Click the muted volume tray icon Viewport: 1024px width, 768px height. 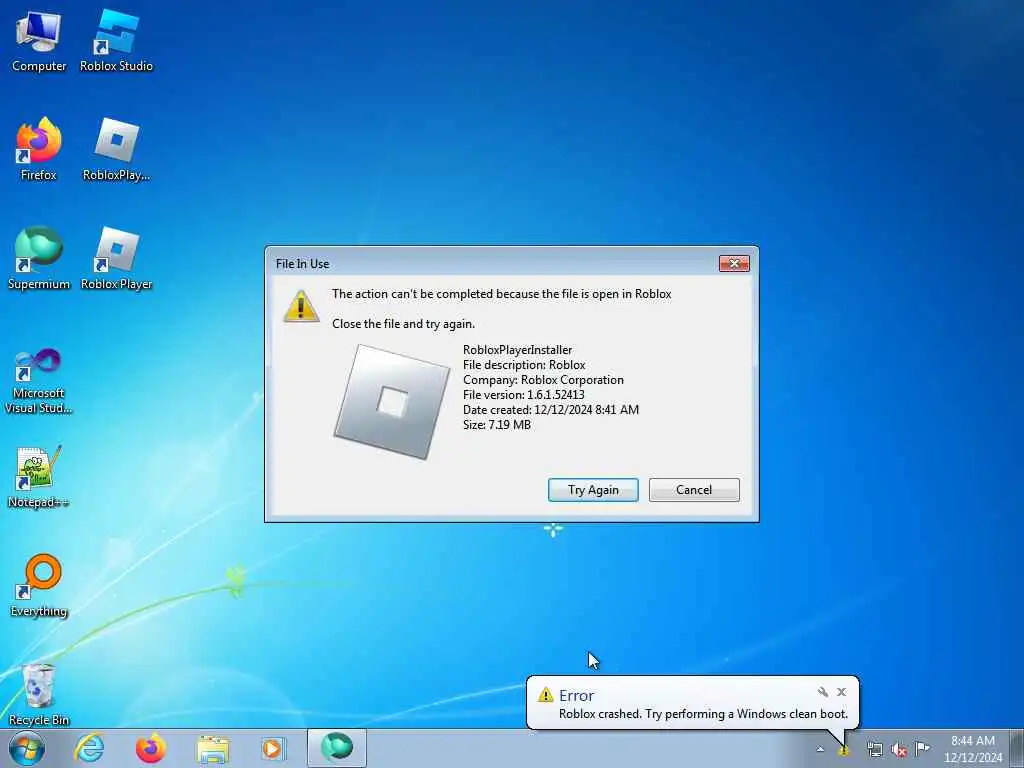click(899, 749)
